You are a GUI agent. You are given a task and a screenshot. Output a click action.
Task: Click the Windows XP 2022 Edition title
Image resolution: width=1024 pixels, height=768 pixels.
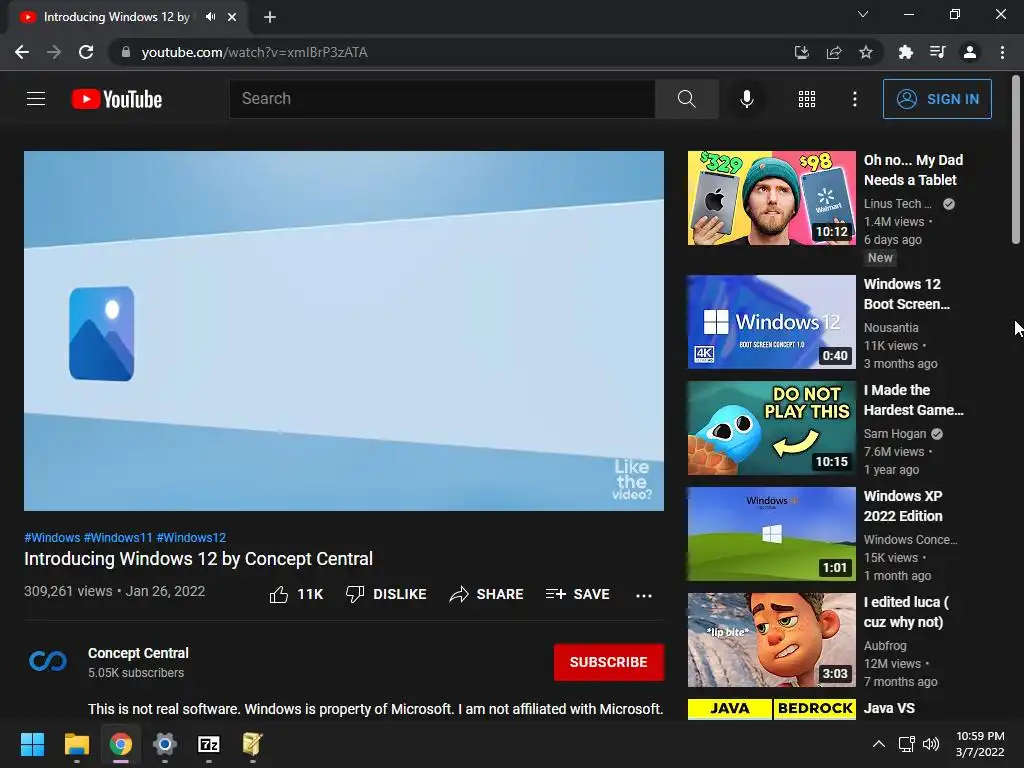[x=903, y=506]
